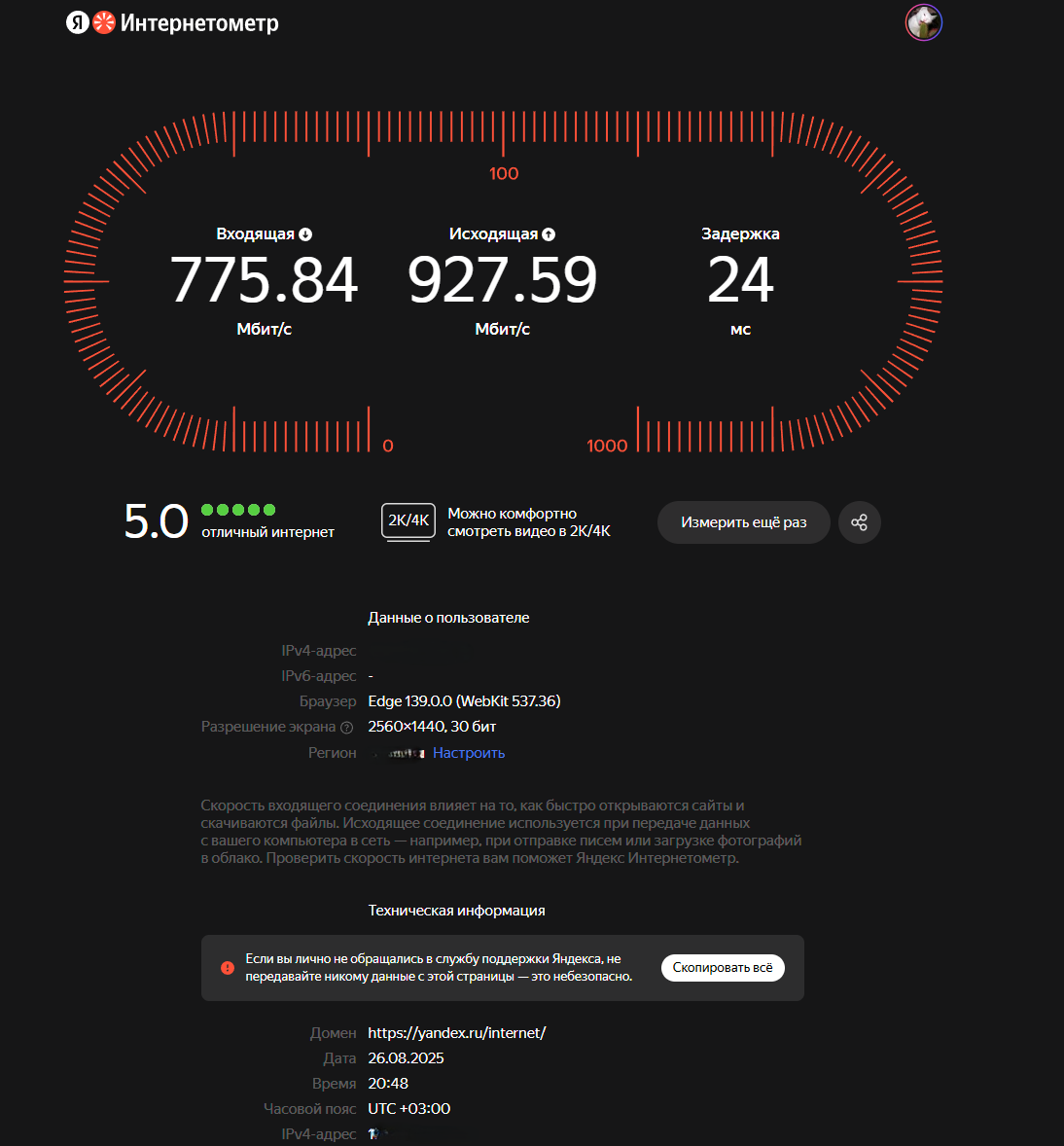Open the Настроить region link
1064x1146 pixels.
(469, 753)
